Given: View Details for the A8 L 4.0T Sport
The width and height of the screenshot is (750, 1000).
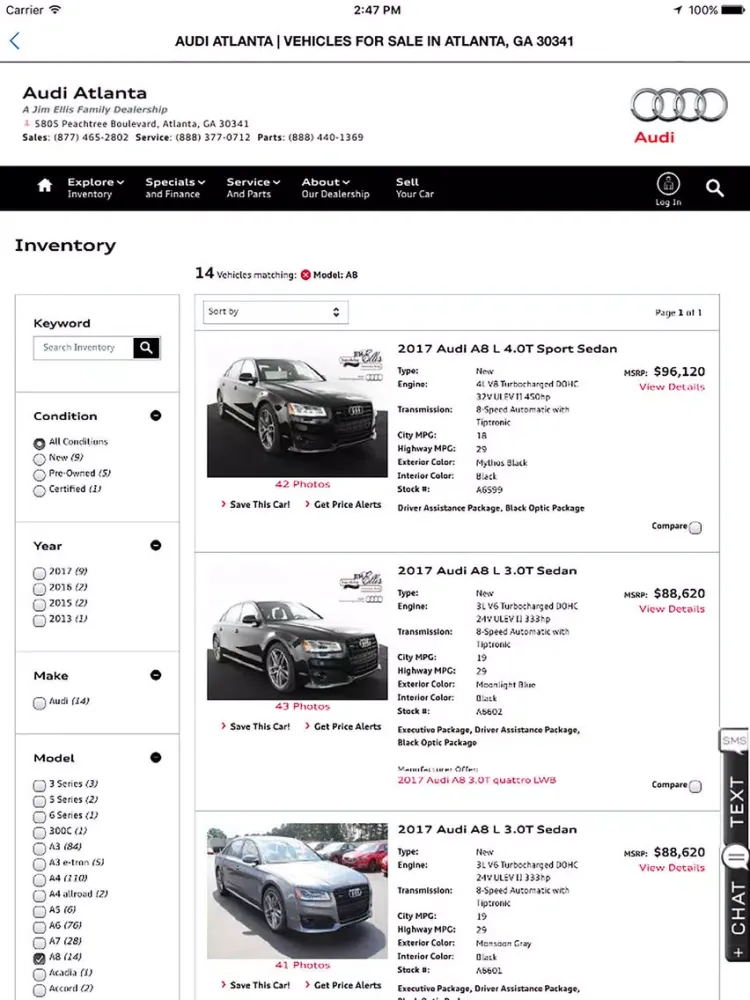Looking at the screenshot, I should coord(672,387).
